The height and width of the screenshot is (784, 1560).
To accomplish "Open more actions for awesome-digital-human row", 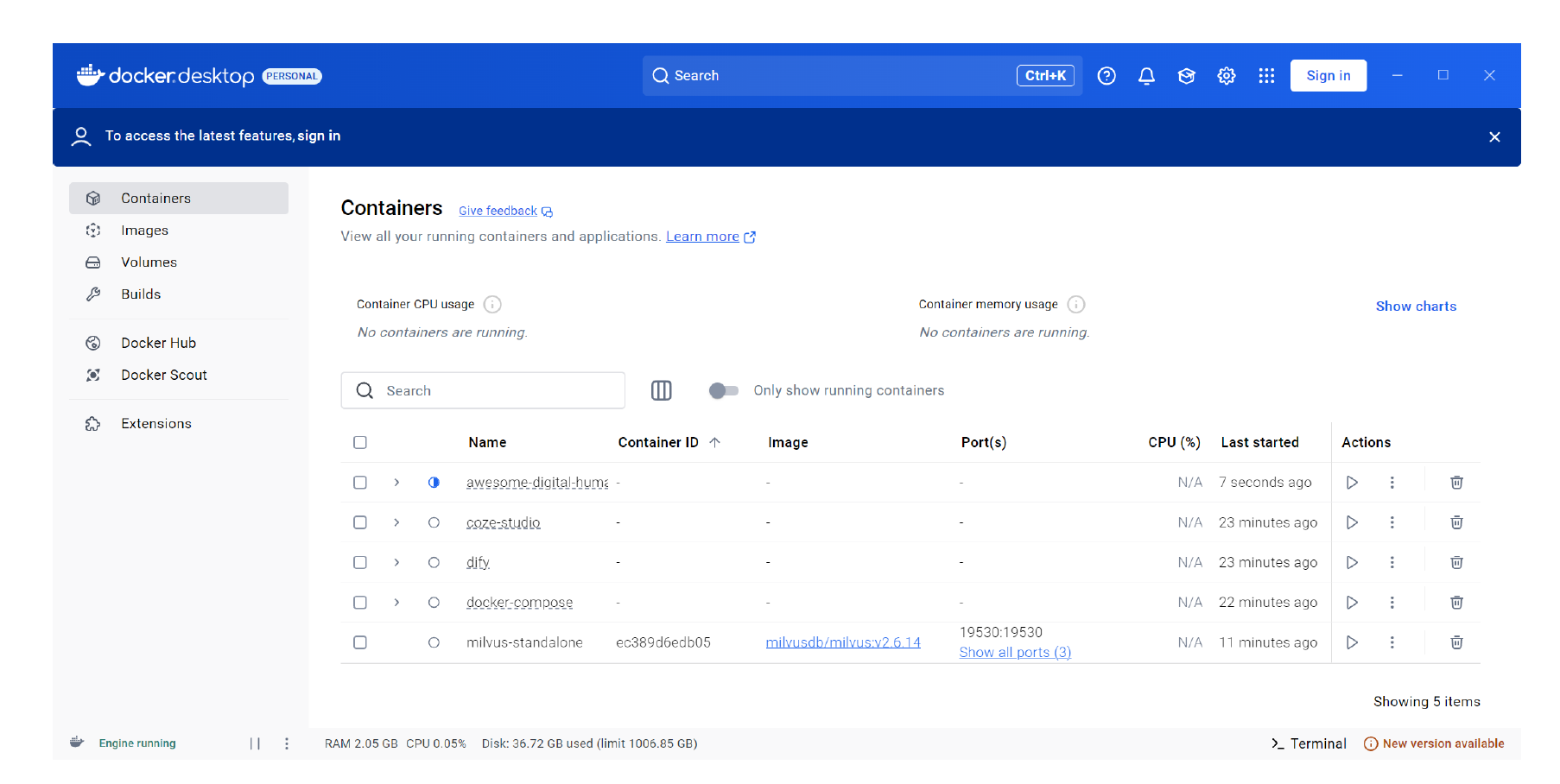I will coord(1392,483).
